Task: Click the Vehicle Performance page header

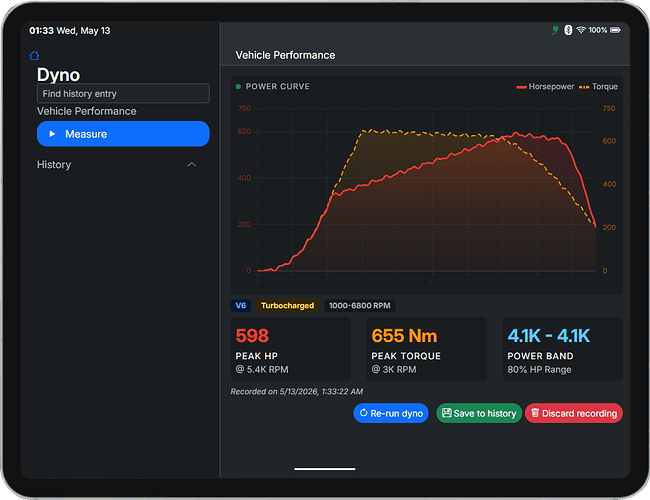Action: click(x=285, y=55)
